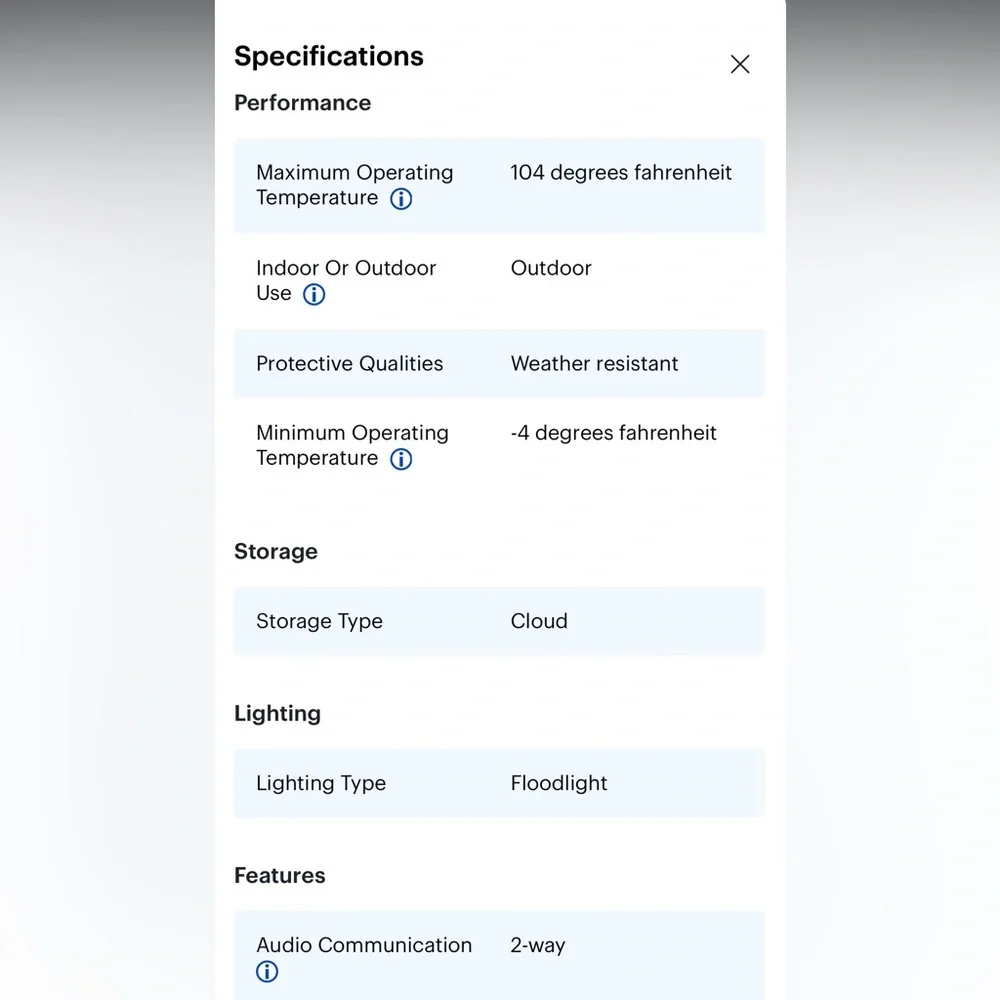
Task: Click the 104 degrees fahrenheit value
Action: click(621, 173)
